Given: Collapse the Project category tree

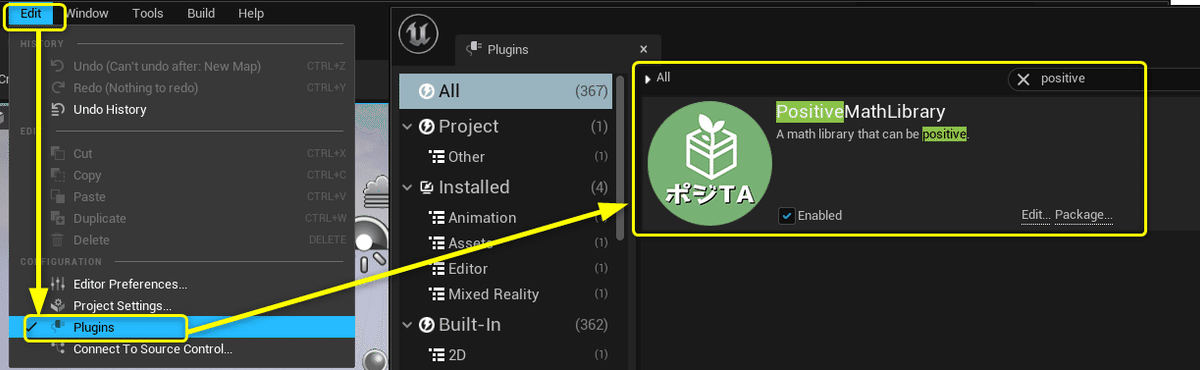Looking at the screenshot, I should click(x=408, y=127).
